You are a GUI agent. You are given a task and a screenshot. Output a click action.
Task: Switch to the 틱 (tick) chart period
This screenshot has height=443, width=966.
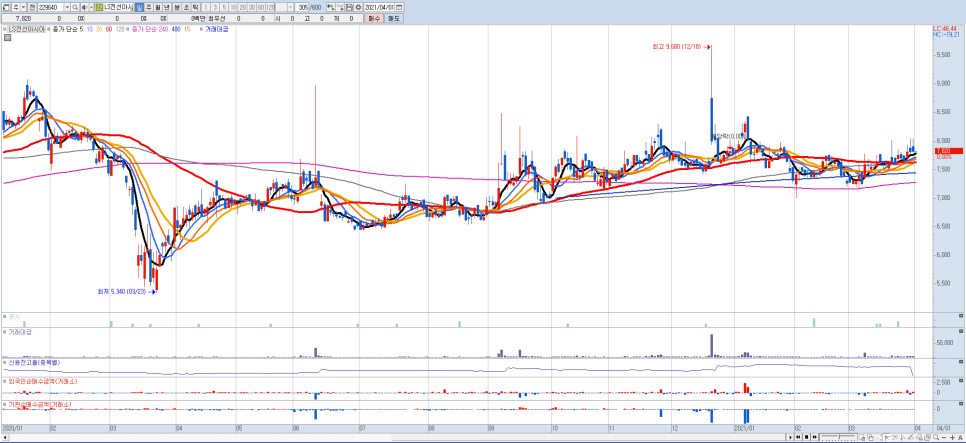(195, 7)
